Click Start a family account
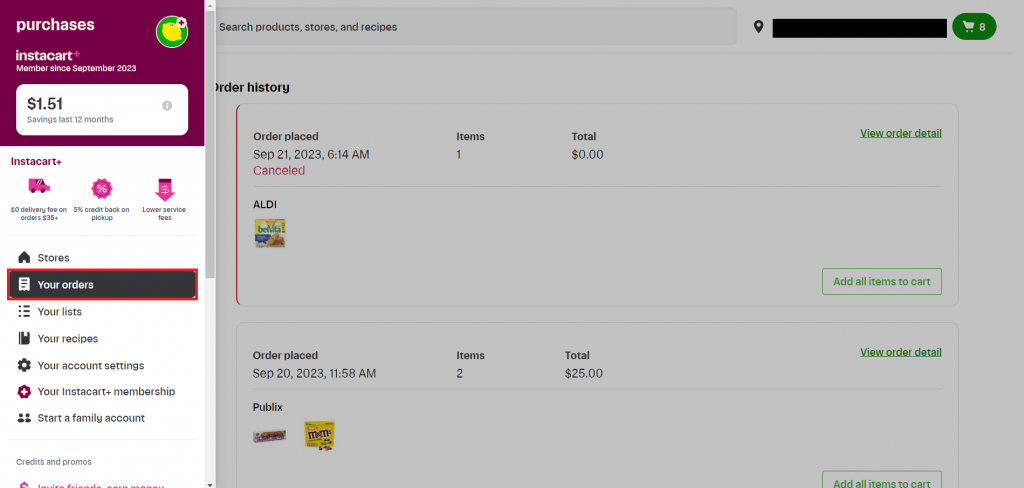The height and width of the screenshot is (488, 1024). point(91,418)
